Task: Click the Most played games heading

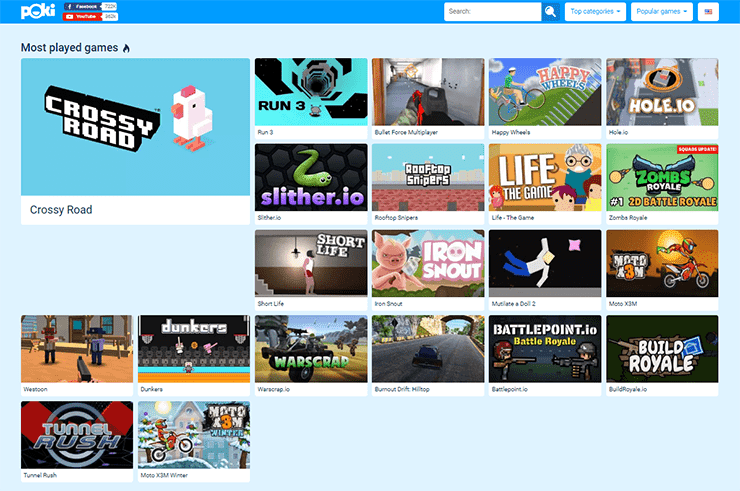Action: tap(69, 48)
